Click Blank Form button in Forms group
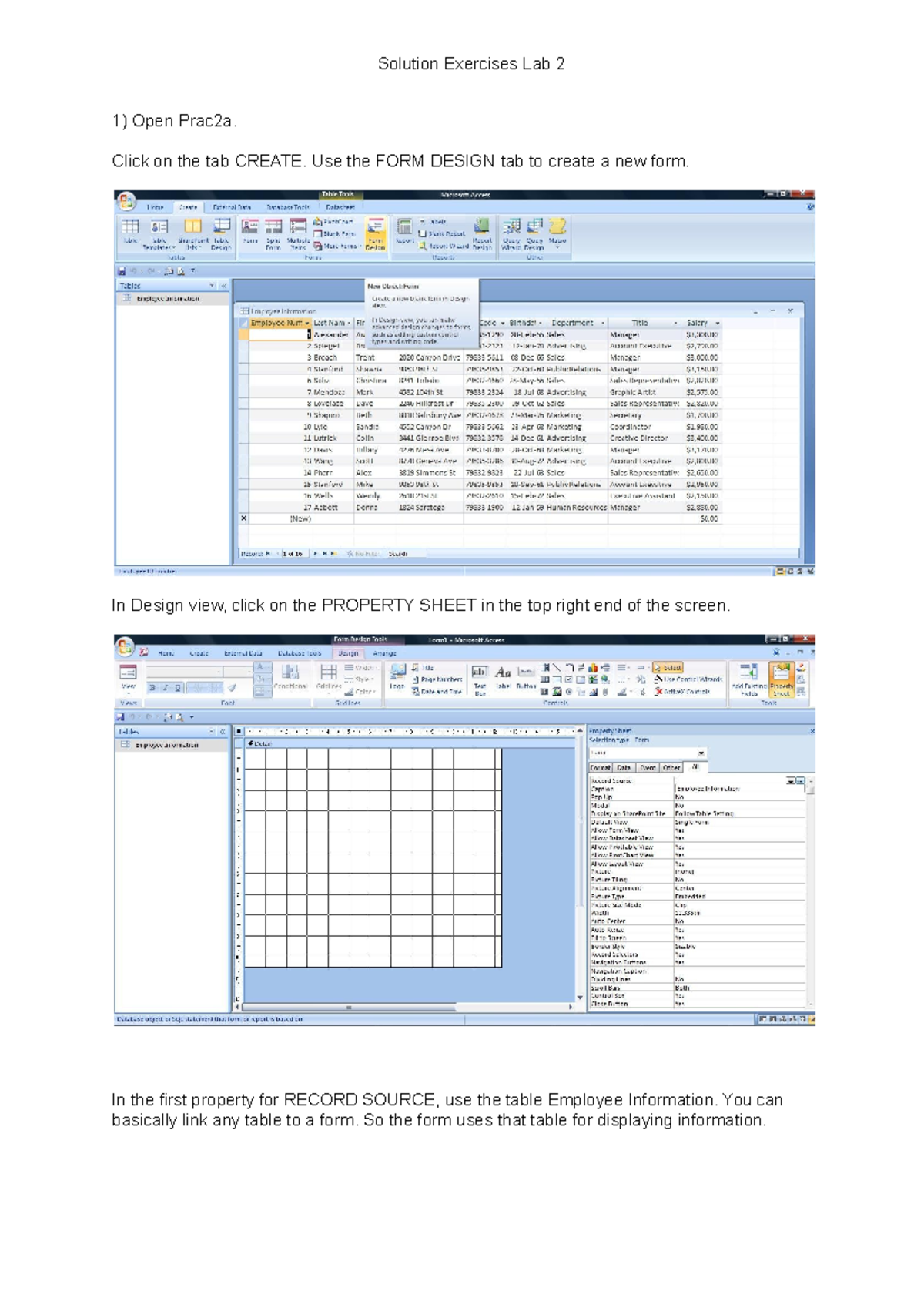 click(333, 233)
